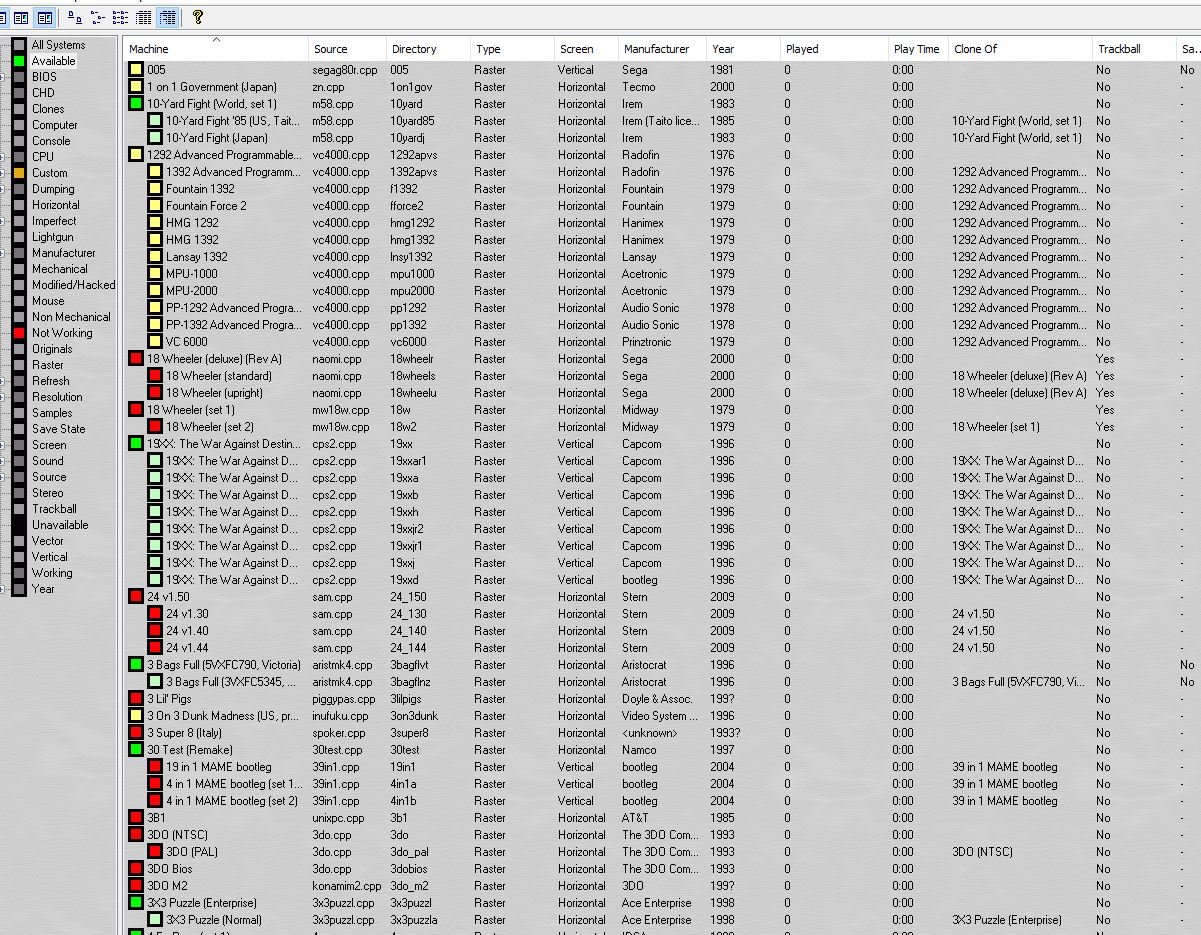The image size is (1201, 935).
Task: Click the yellow status icon of Fountain Force 2
Action: pos(155,206)
